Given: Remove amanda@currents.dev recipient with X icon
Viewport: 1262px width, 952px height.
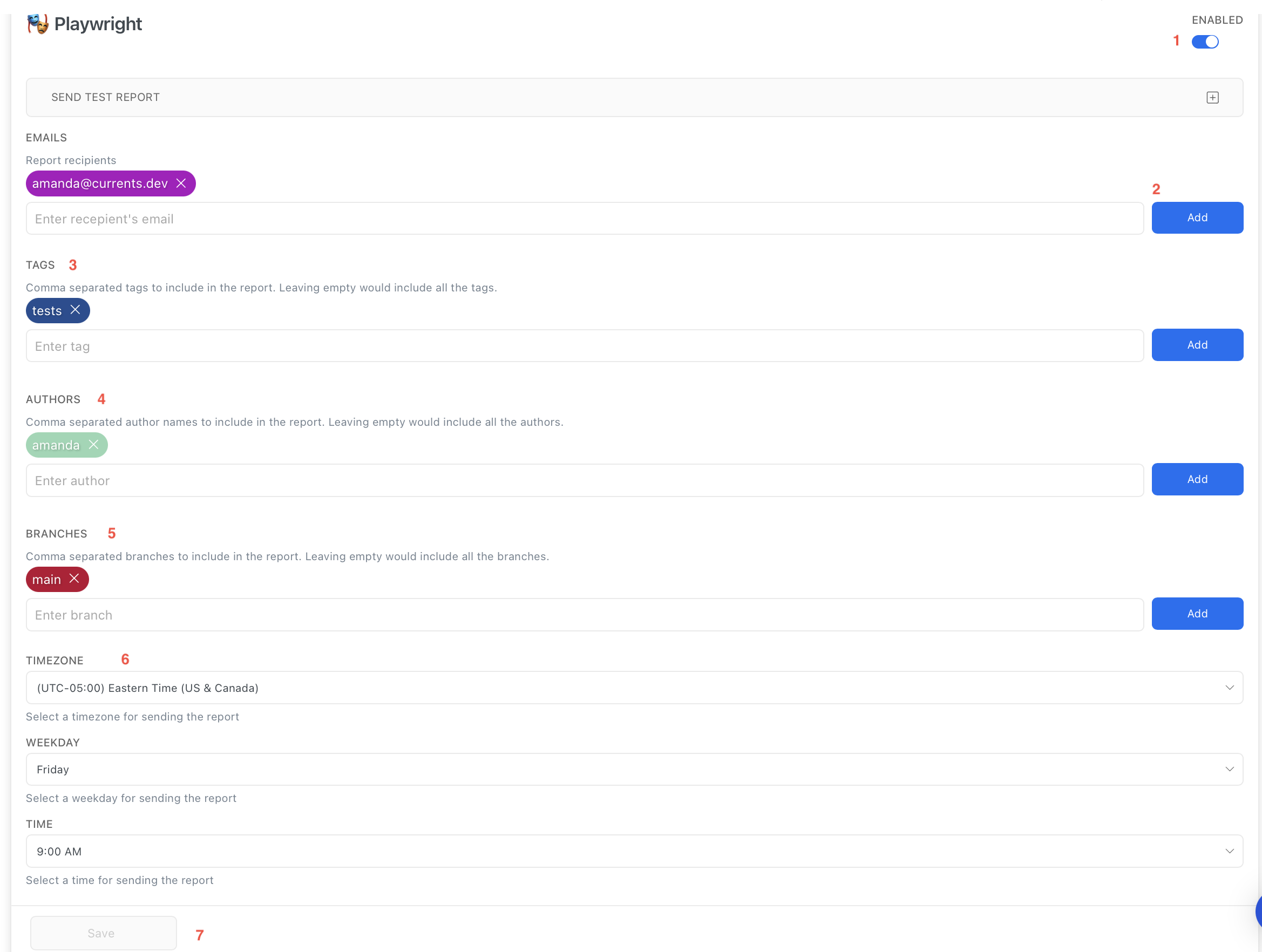Looking at the screenshot, I should tap(181, 183).
